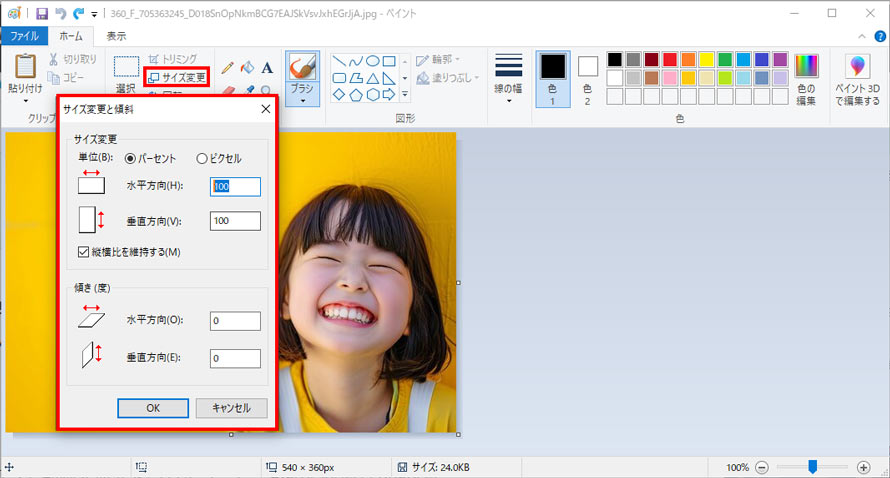Click the skew vertical (垂直方向(E)) degrees field
This screenshot has width=890, height=478.
coord(236,358)
